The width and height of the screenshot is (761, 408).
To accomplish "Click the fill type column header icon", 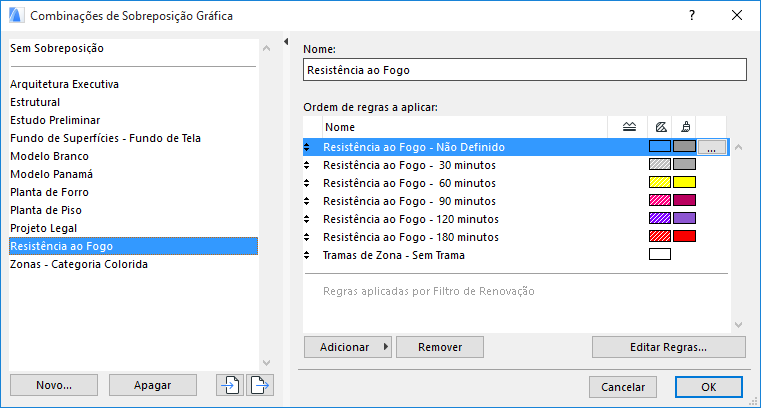I will pyautogui.click(x=660, y=127).
